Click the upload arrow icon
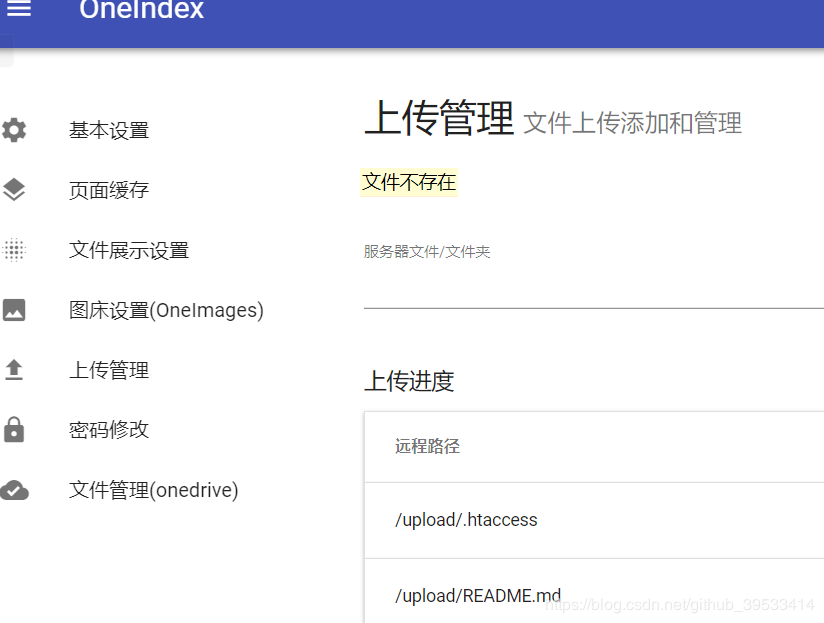The image size is (824, 623). 14,369
